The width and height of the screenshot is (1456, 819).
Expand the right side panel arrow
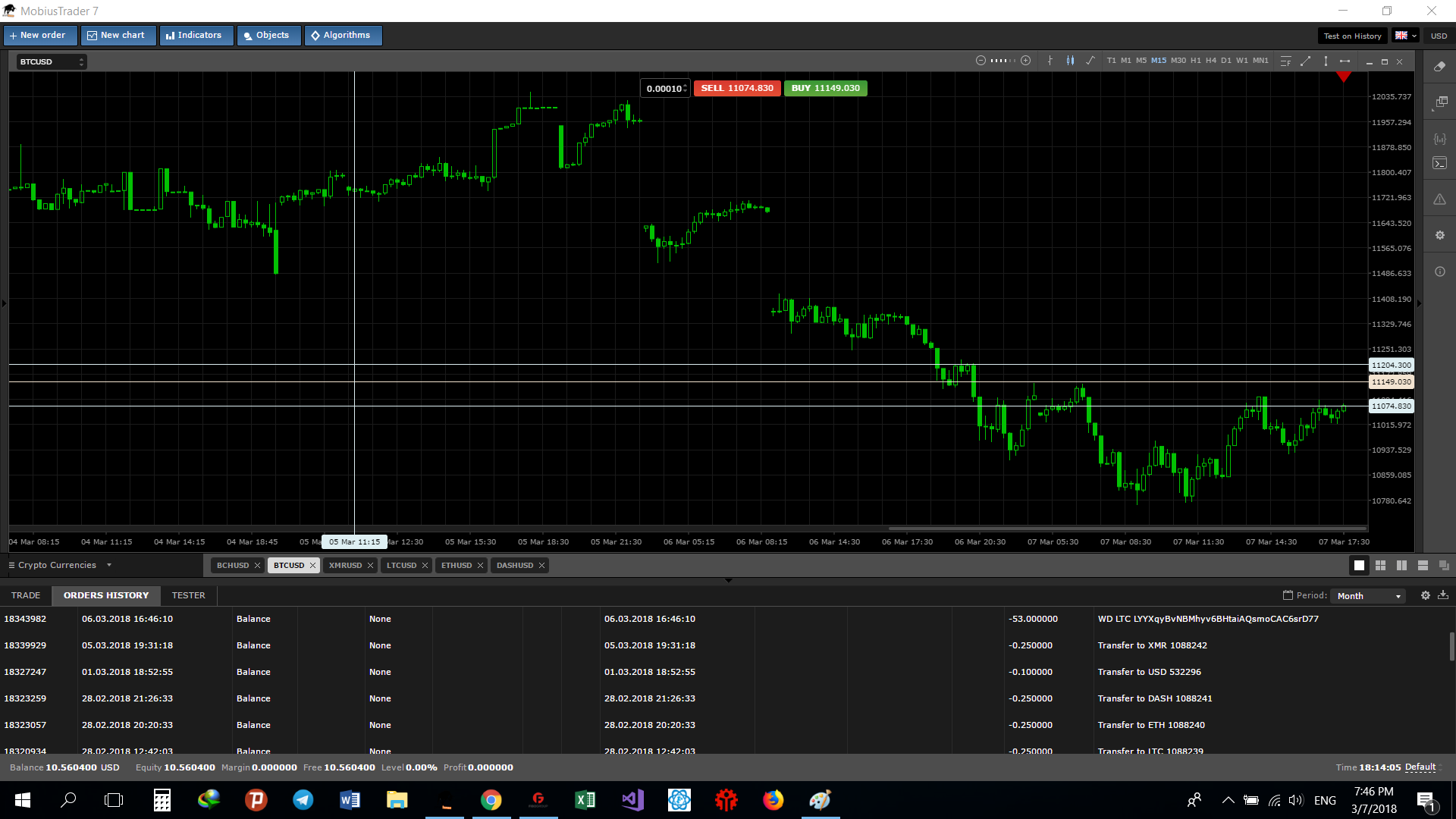point(1419,303)
